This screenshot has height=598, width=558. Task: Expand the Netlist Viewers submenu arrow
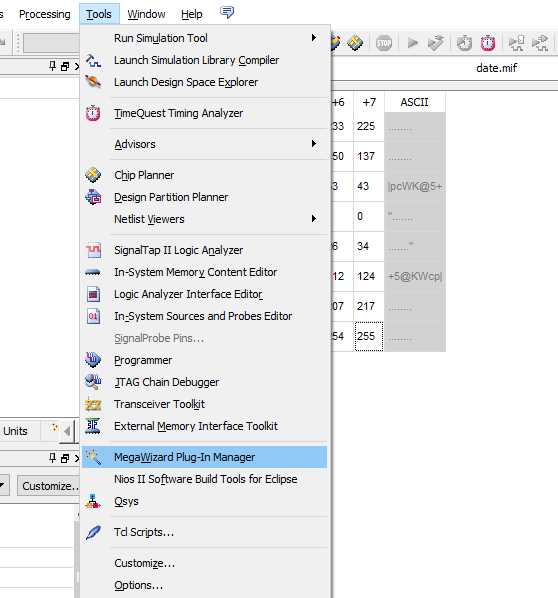coord(314,218)
